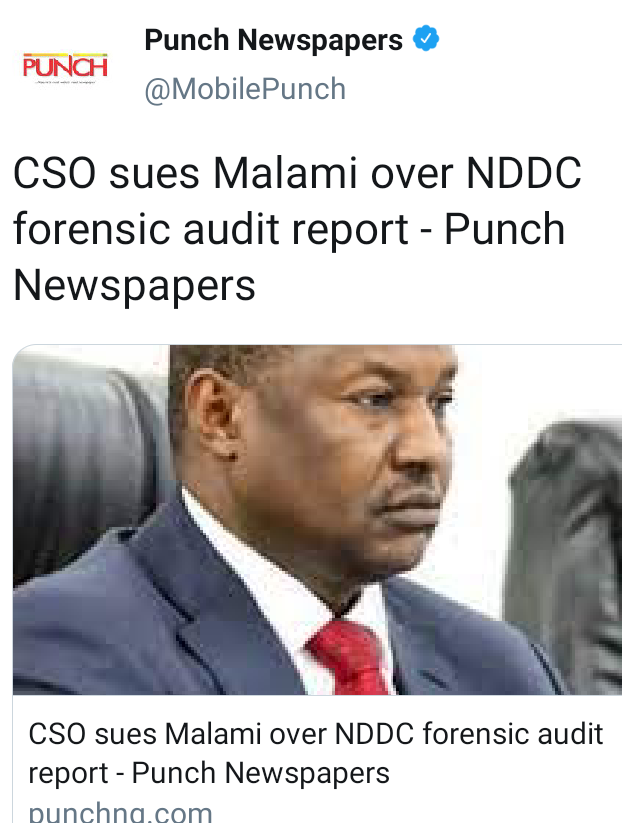622x823 pixels.
Task: Visit the @MobilePunch handle
Action: coord(245,89)
